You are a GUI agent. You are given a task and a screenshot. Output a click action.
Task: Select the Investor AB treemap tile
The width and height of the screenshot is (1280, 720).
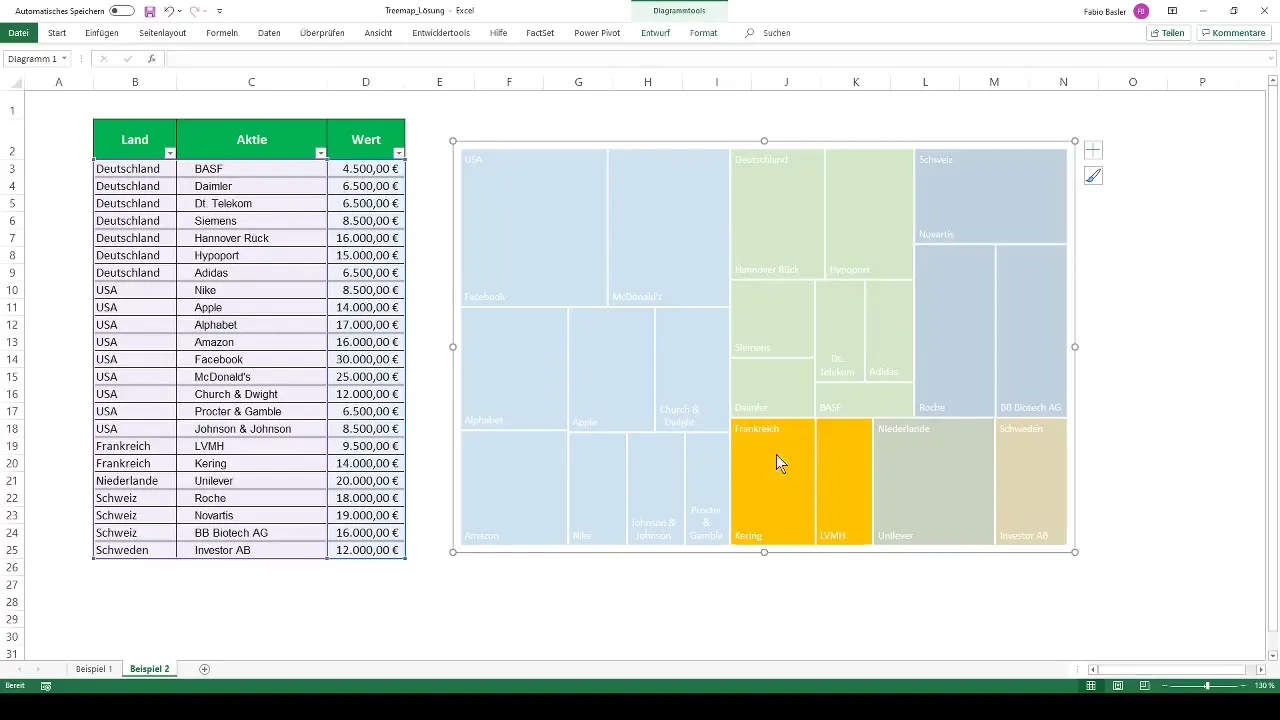tap(1031, 481)
